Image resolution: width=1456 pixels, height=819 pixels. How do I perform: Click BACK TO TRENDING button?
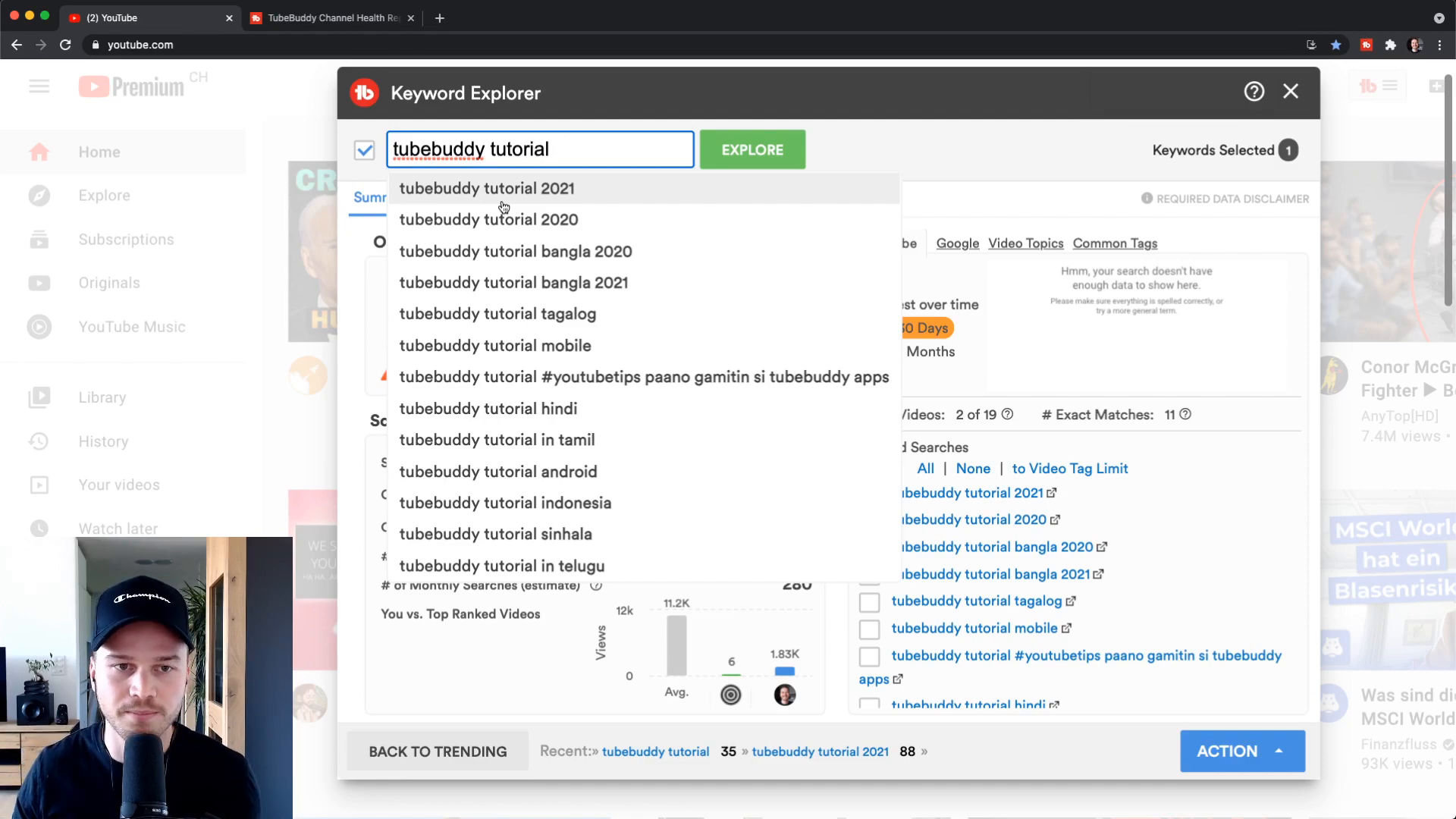point(438,751)
